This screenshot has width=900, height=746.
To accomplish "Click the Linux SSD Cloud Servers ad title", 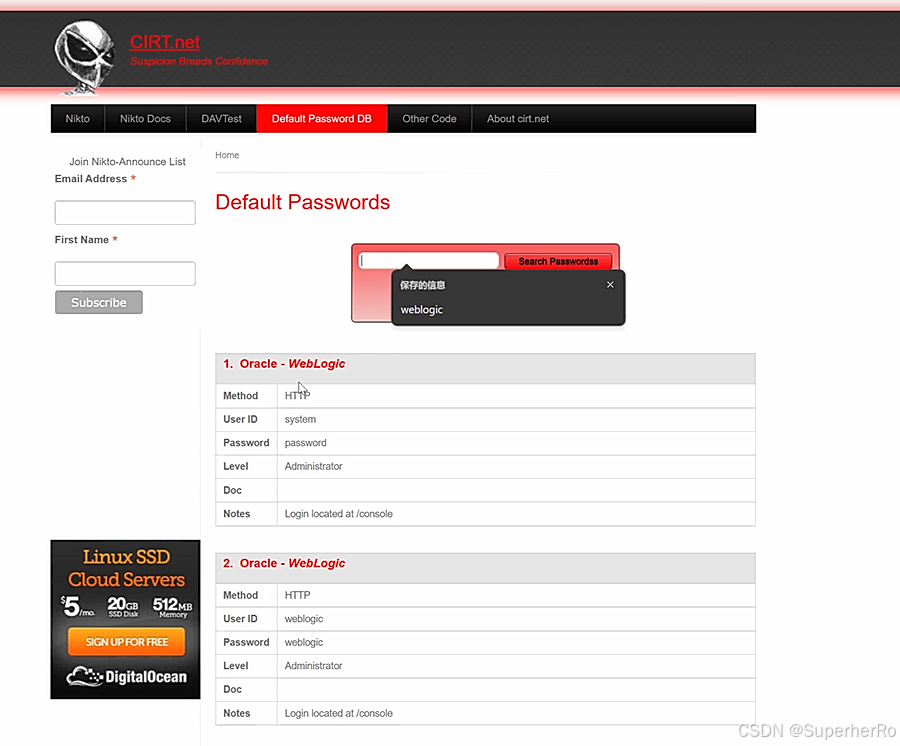I will (126, 568).
